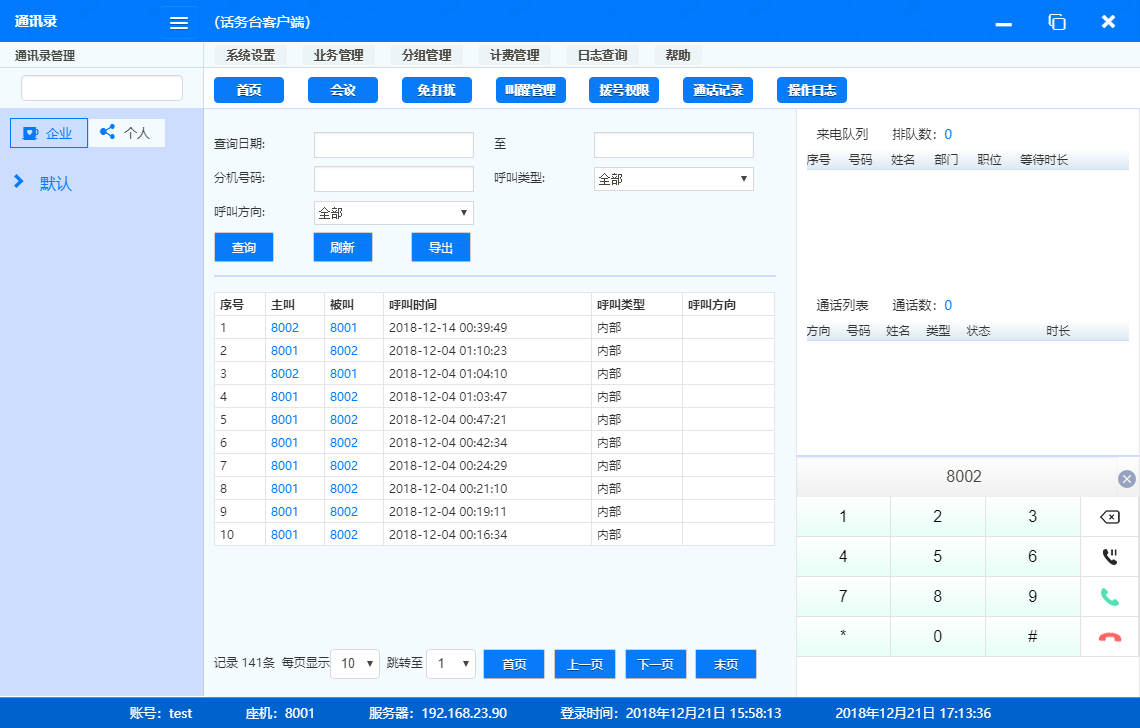Image resolution: width=1140 pixels, height=728 pixels.
Task: Tap dial pad key 7
Action: coord(843,597)
